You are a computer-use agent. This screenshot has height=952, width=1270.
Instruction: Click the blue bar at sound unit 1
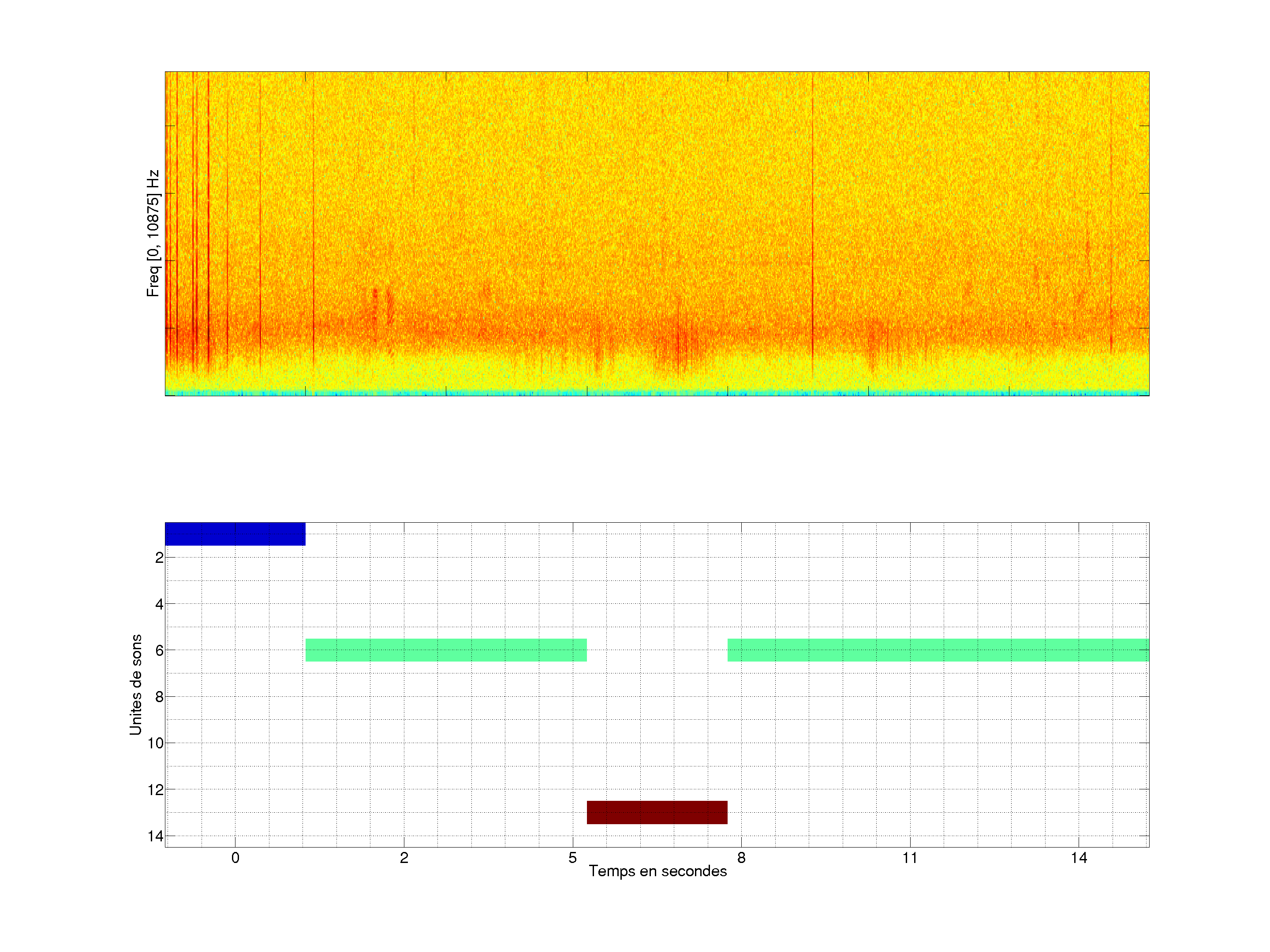(x=235, y=534)
